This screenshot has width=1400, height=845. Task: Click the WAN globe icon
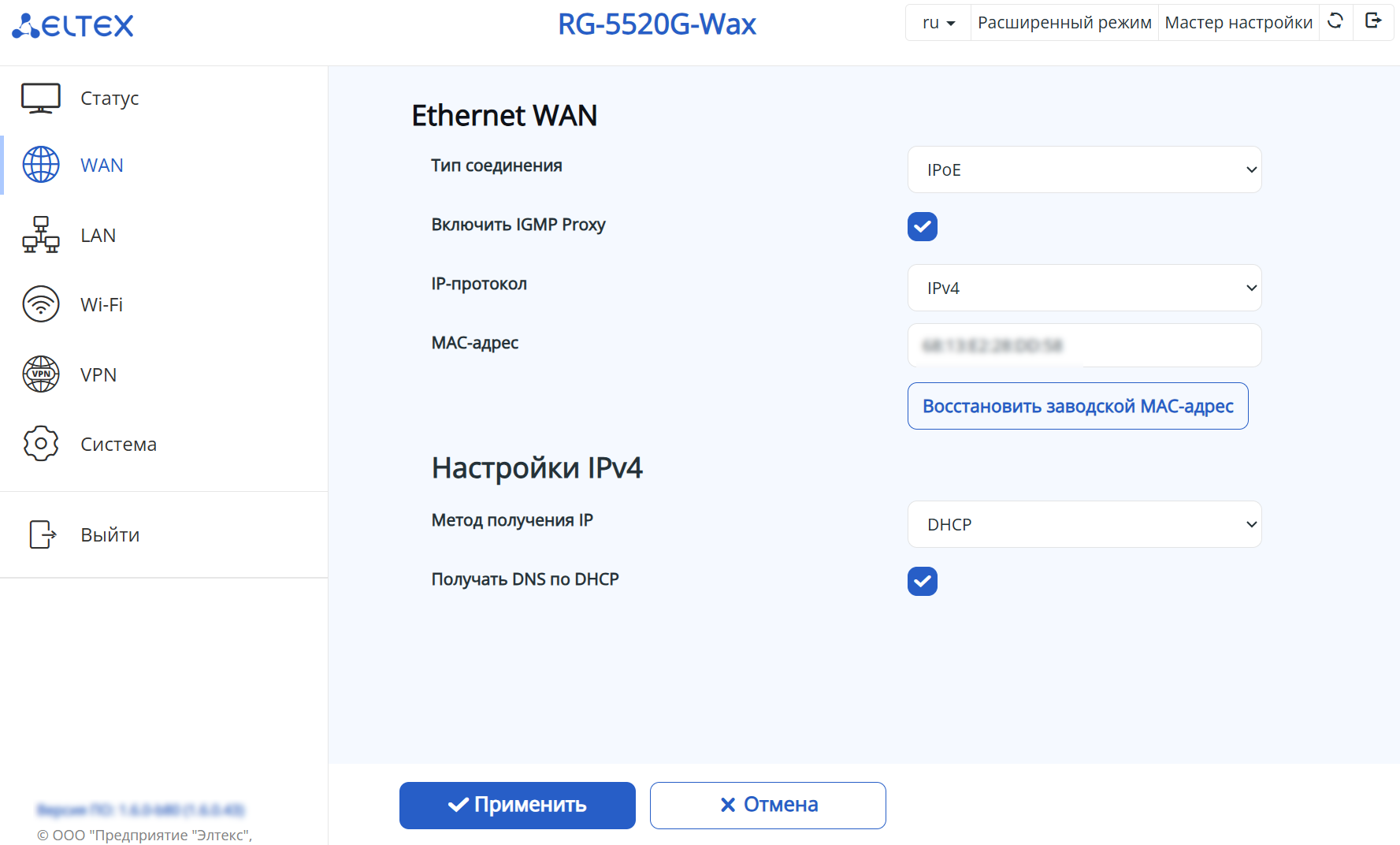pos(41,165)
